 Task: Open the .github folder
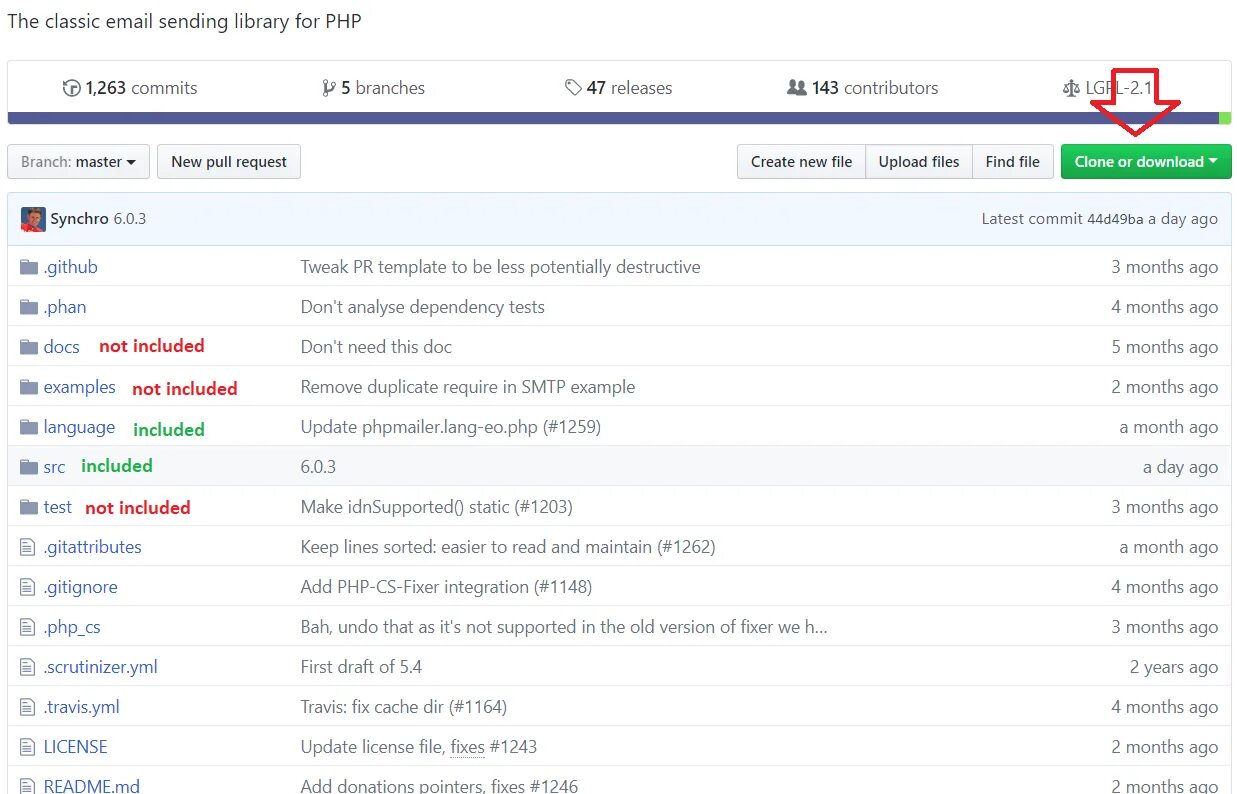(x=70, y=267)
